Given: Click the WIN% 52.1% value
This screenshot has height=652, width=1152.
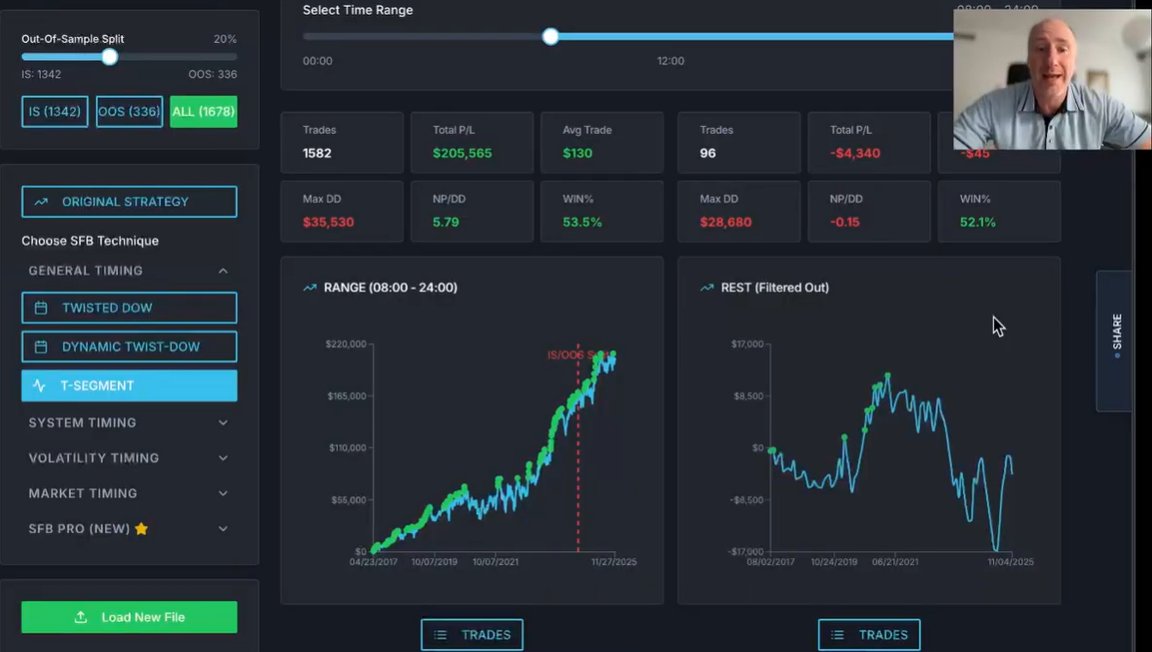Looking at the screenshot, I should click(x=978, y=222).
